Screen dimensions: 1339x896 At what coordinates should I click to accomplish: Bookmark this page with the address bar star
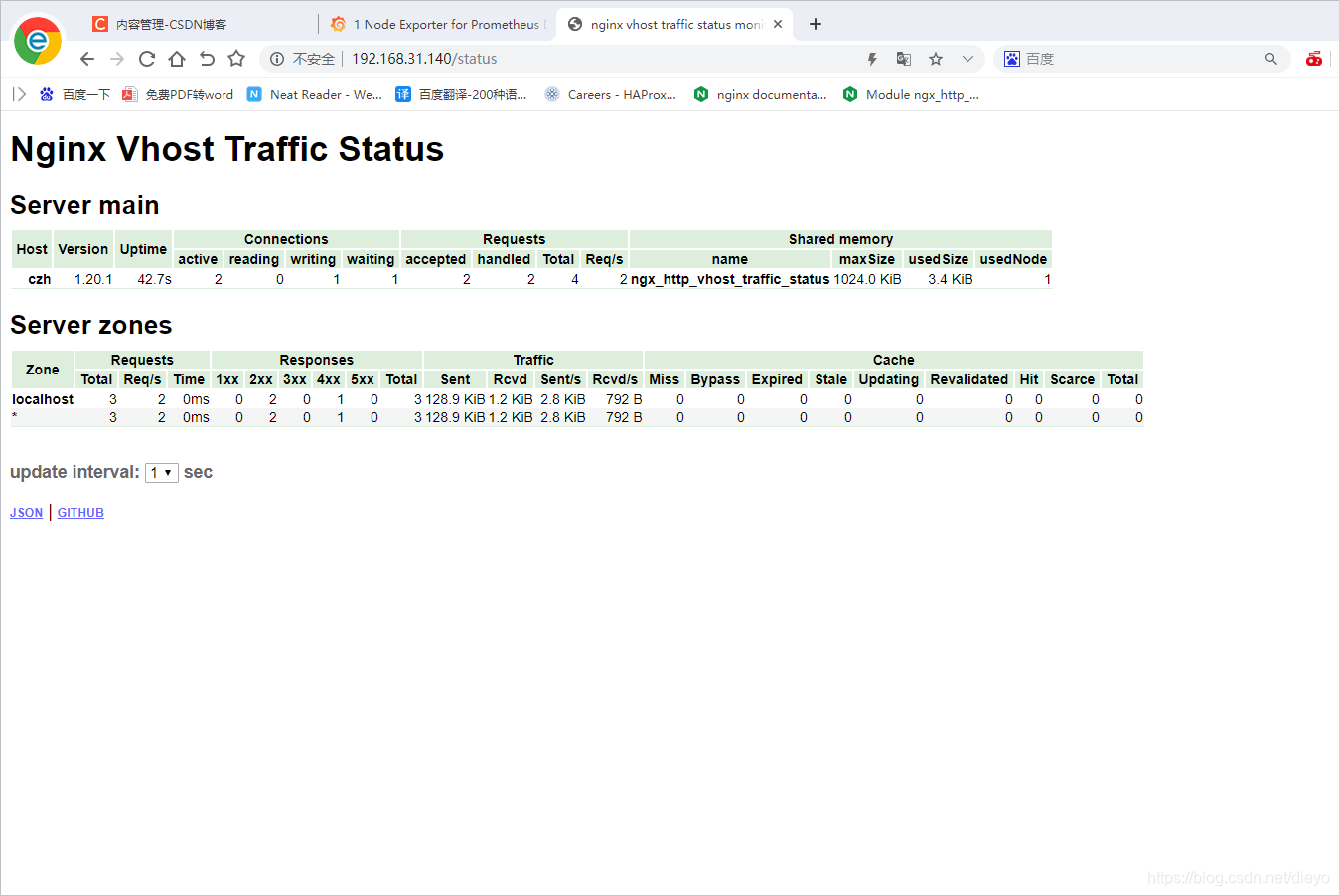pyautogui.click(x=936, y=59)
